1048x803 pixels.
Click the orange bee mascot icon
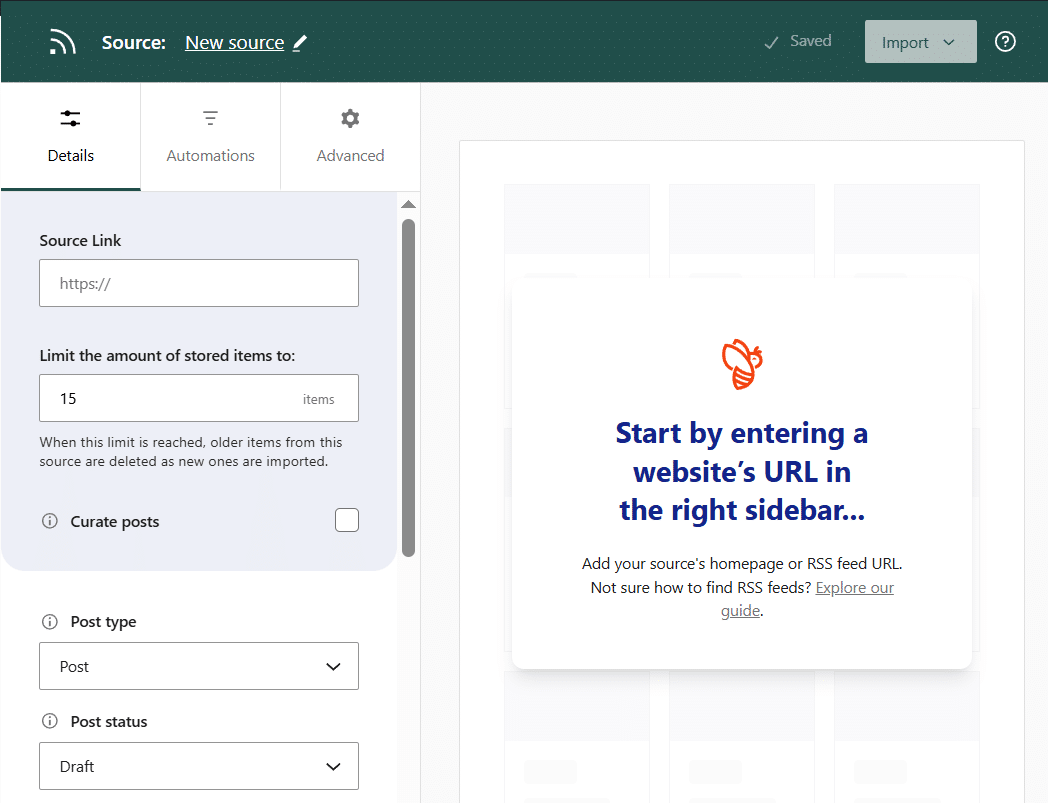coord(741,364)
